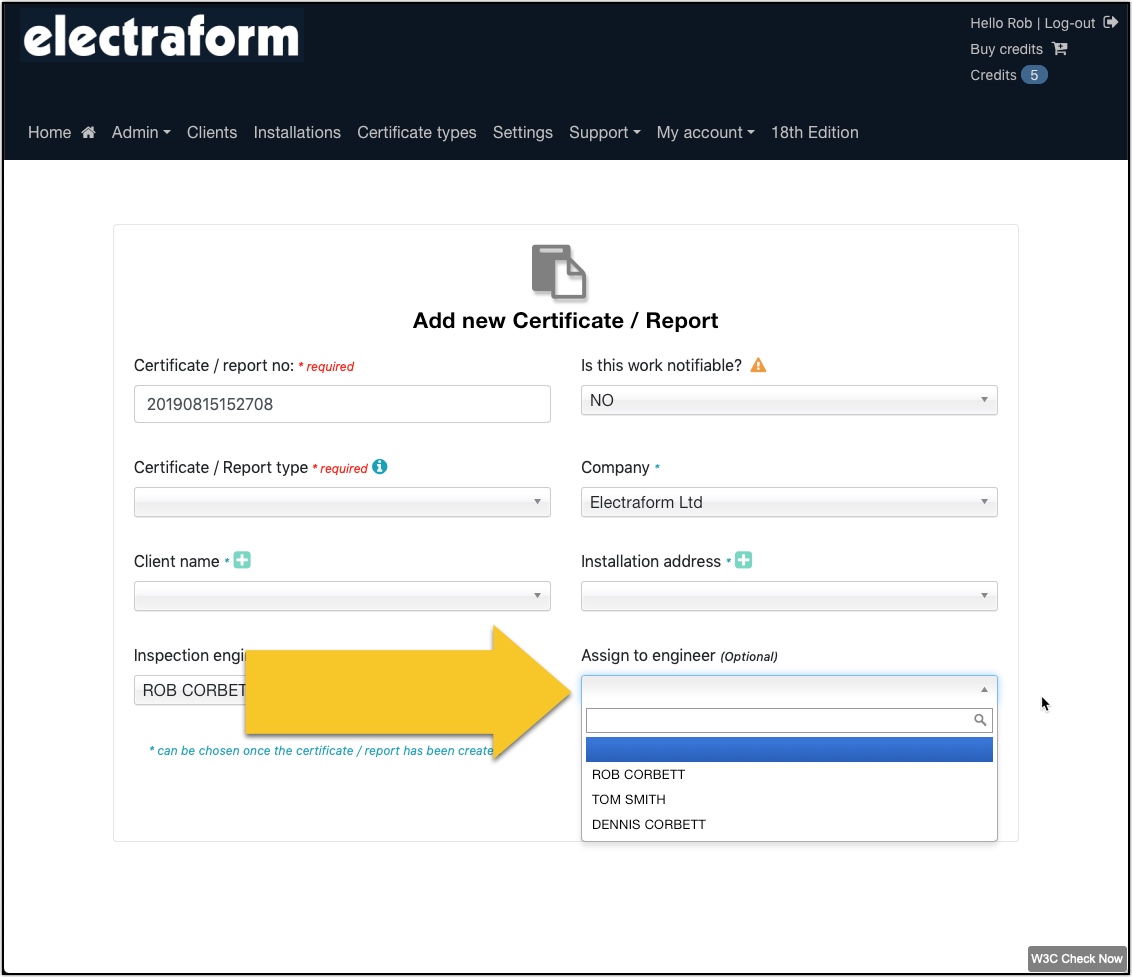Image resolution: width=1132 pixels, height=977 pixels.
Task: Click the green plus next to Installation address
Action: pyautogui.click(x=744, y=560)
